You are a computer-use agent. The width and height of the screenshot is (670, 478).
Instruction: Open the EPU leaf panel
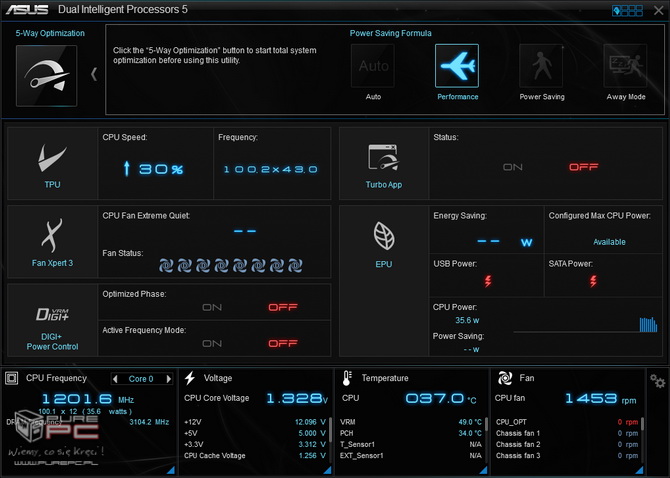click(x=384, y=281)
